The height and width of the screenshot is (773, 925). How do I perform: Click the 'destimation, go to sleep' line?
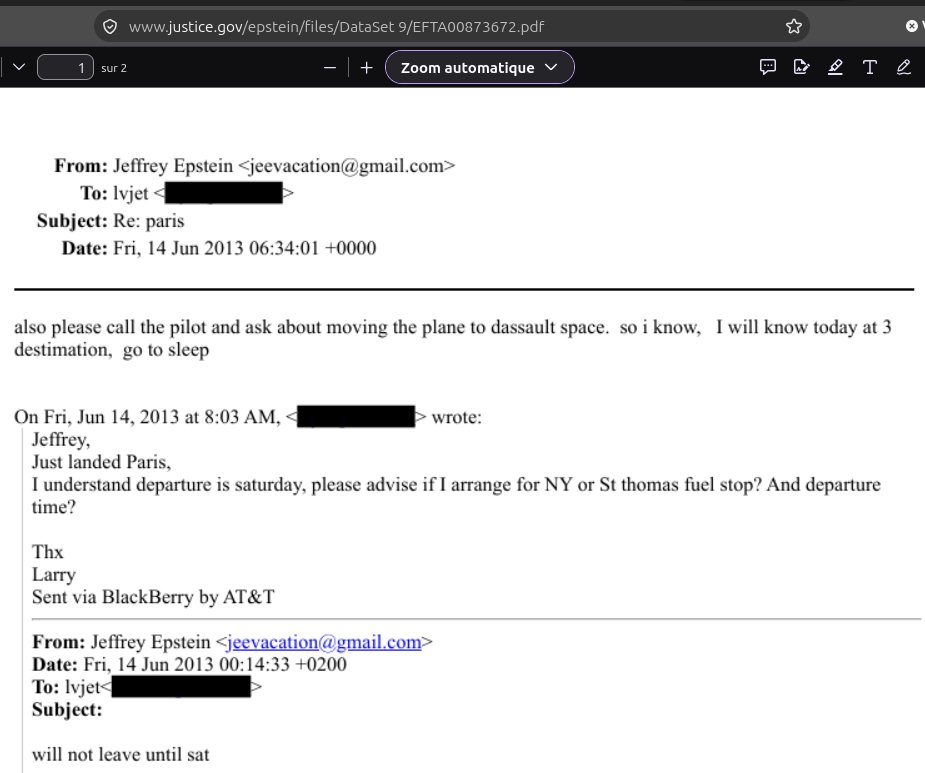(111, 349)
